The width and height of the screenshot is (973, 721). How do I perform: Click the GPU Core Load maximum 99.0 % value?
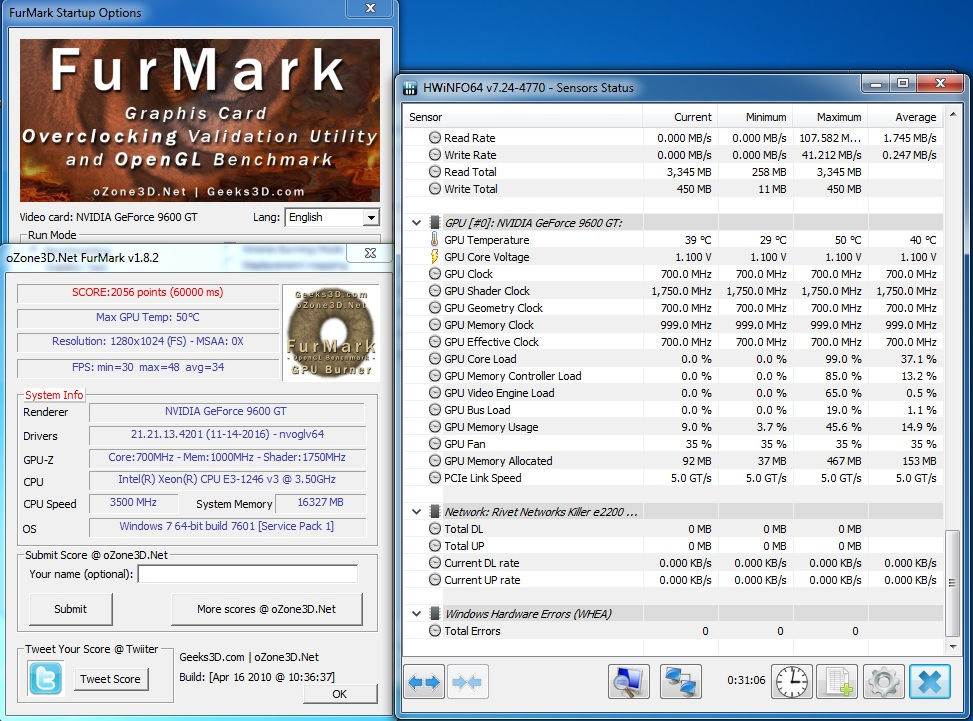(x=845, y=359)
